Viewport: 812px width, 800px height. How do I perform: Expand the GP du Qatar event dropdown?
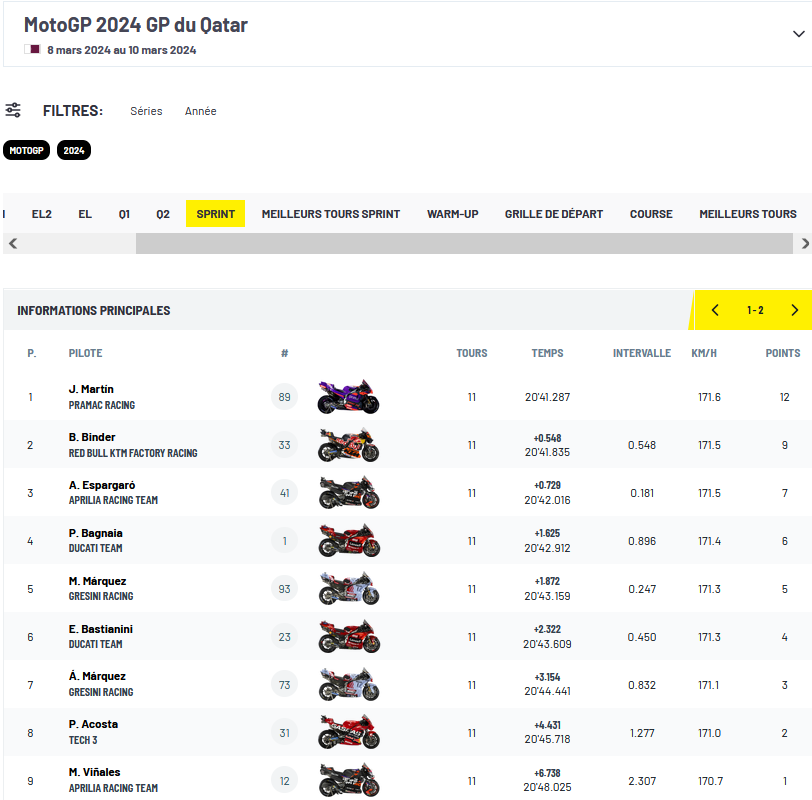pyautogui.click(x=797, y=34)
